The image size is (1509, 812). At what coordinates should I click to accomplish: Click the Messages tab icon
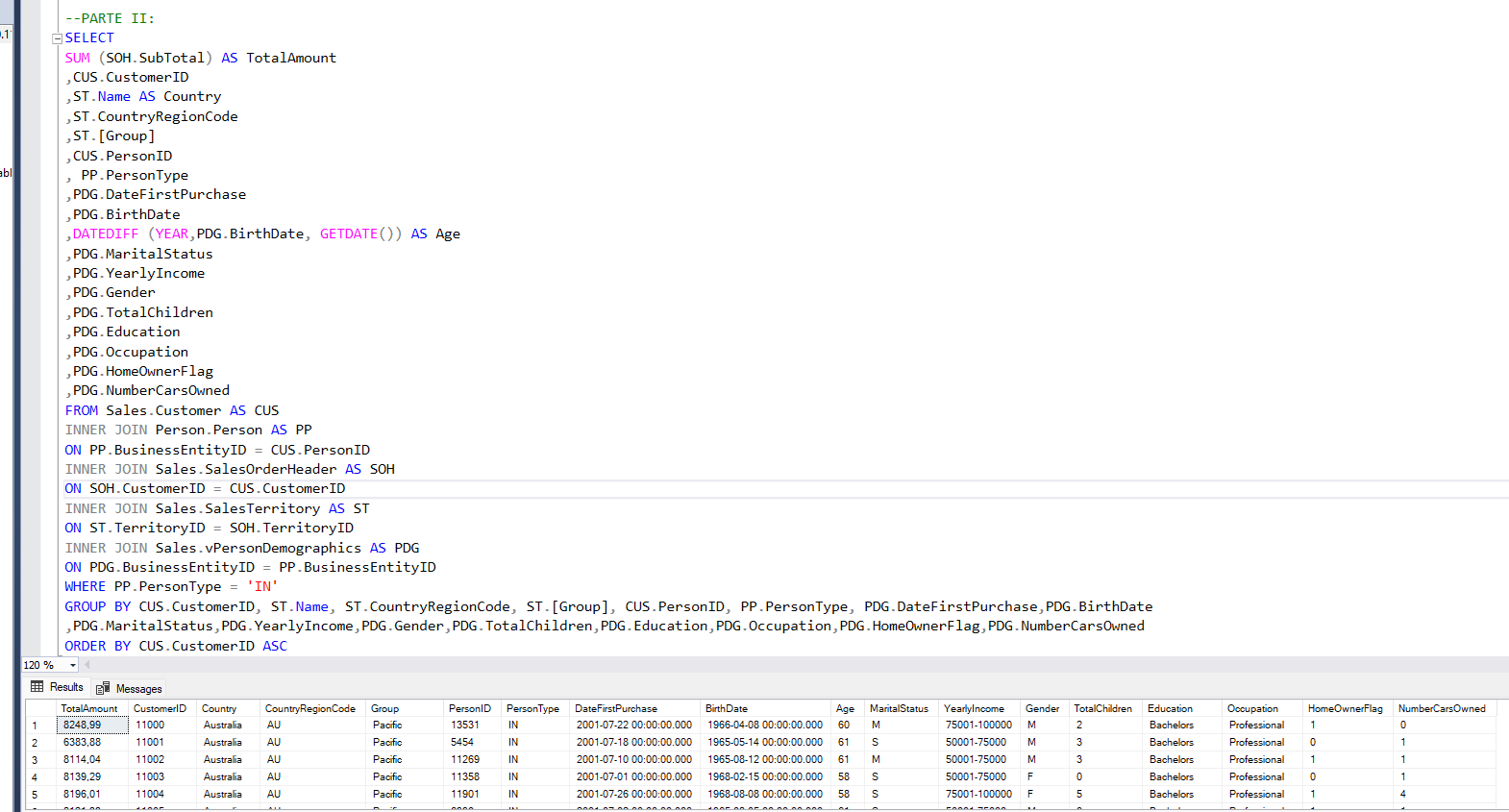pos(103,688)
